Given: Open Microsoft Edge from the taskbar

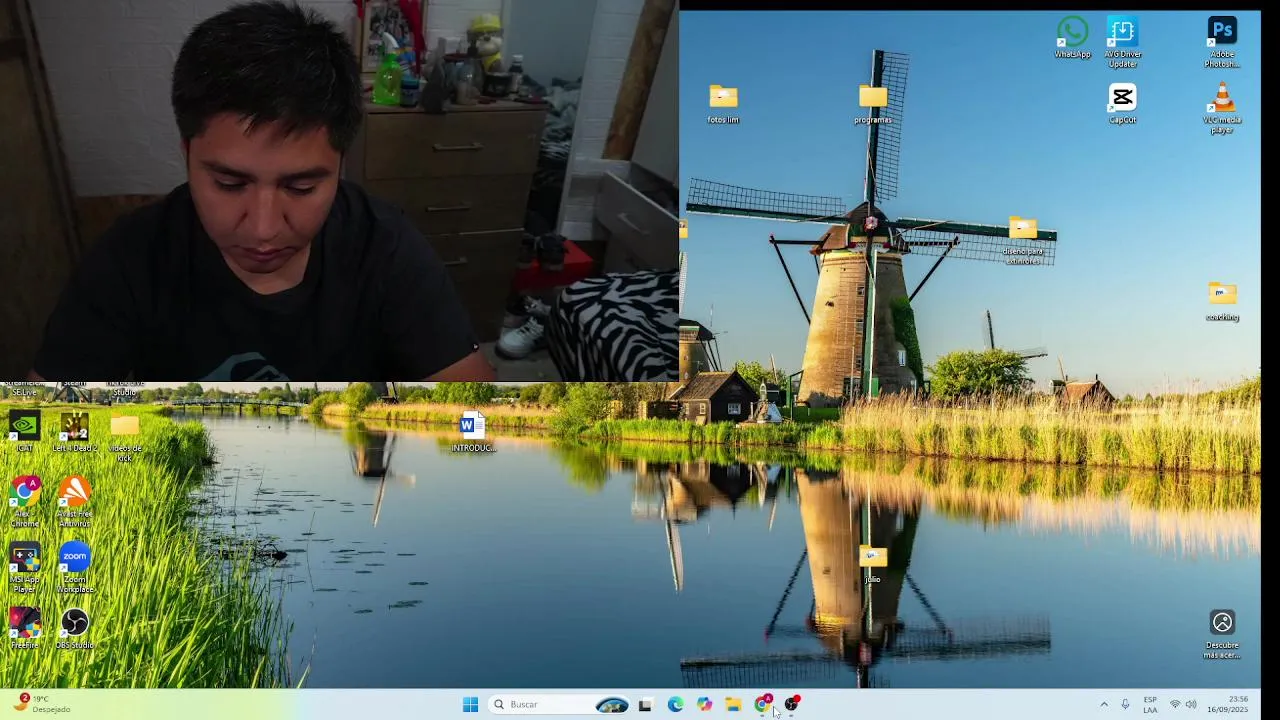Looking at the screenshot, I should point(675,704).
